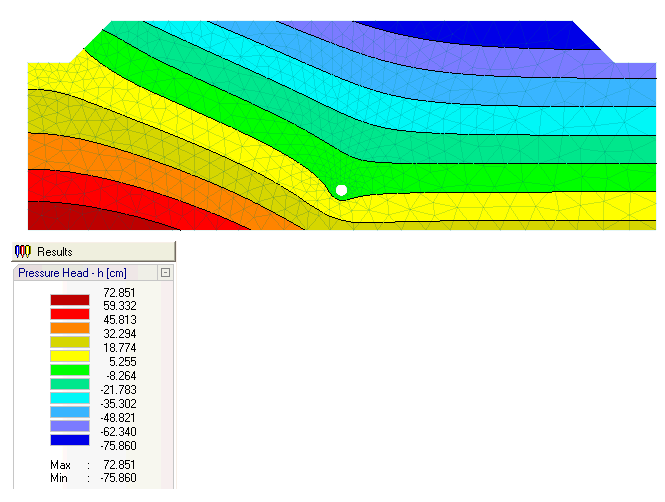
Task: Click legend value 59.332
Action: coord(120,306)
